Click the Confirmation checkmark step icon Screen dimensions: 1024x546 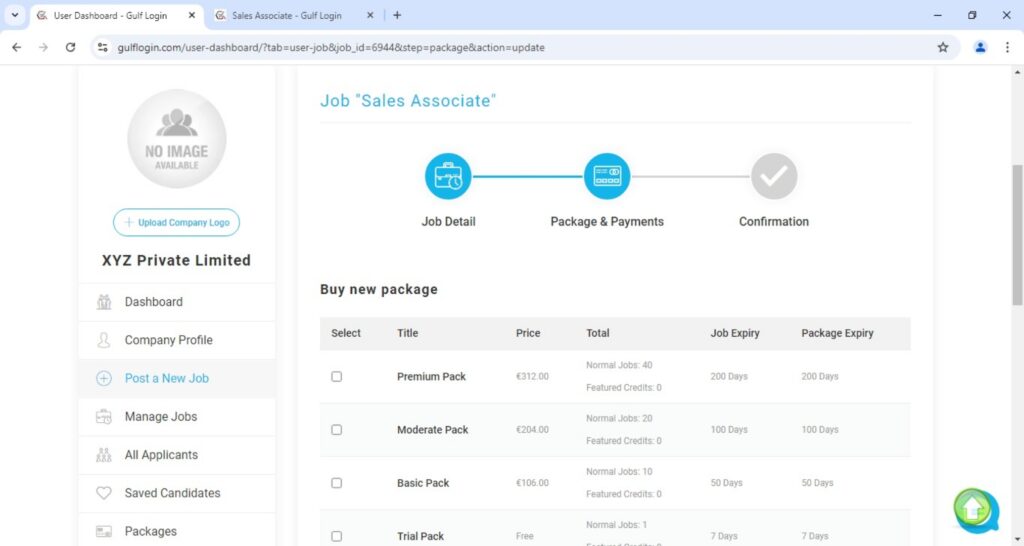774,177
